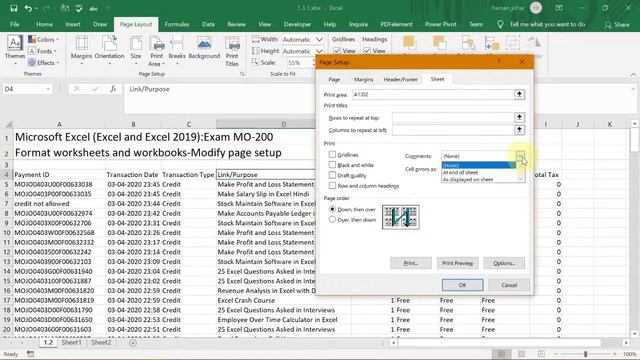
Task: Click the Page Layout view status icon
Action: 522,354
